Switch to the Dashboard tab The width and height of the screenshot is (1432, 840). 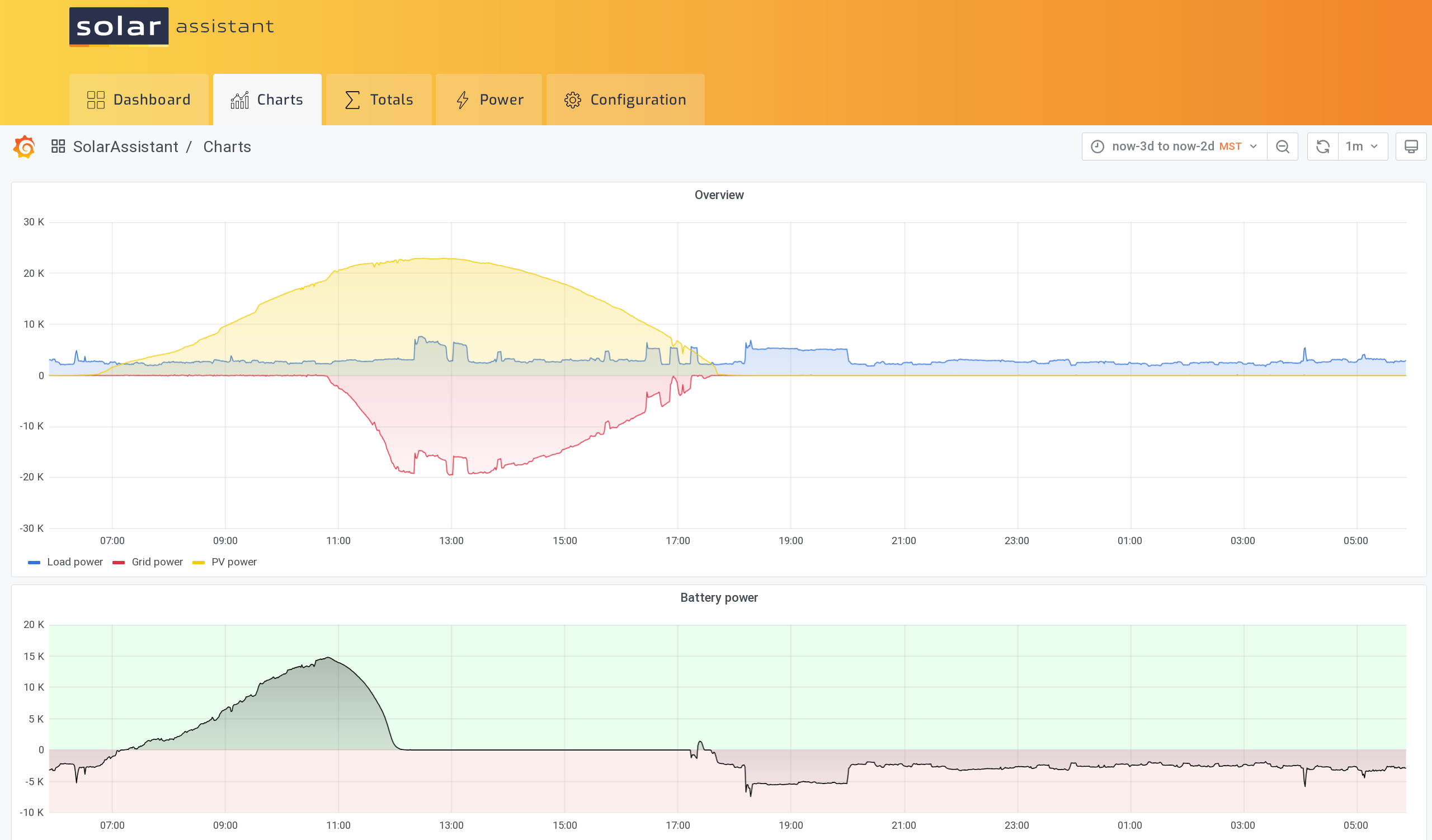(139, 100)
